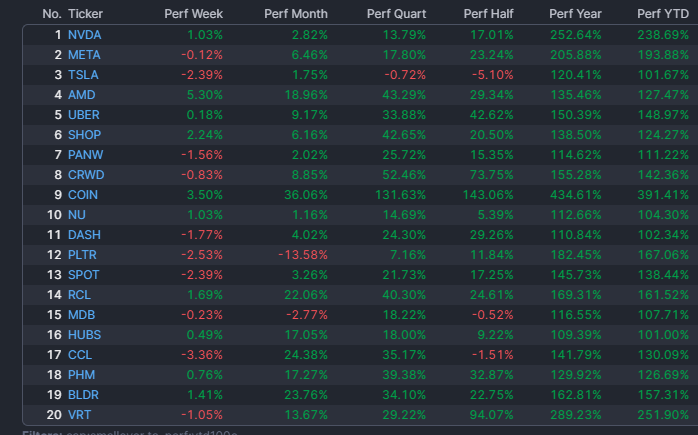The width and height of the screenshot is (698, 435).
Task: Select DASH's Perf Week value -1.77%
Action: [202, 235]
